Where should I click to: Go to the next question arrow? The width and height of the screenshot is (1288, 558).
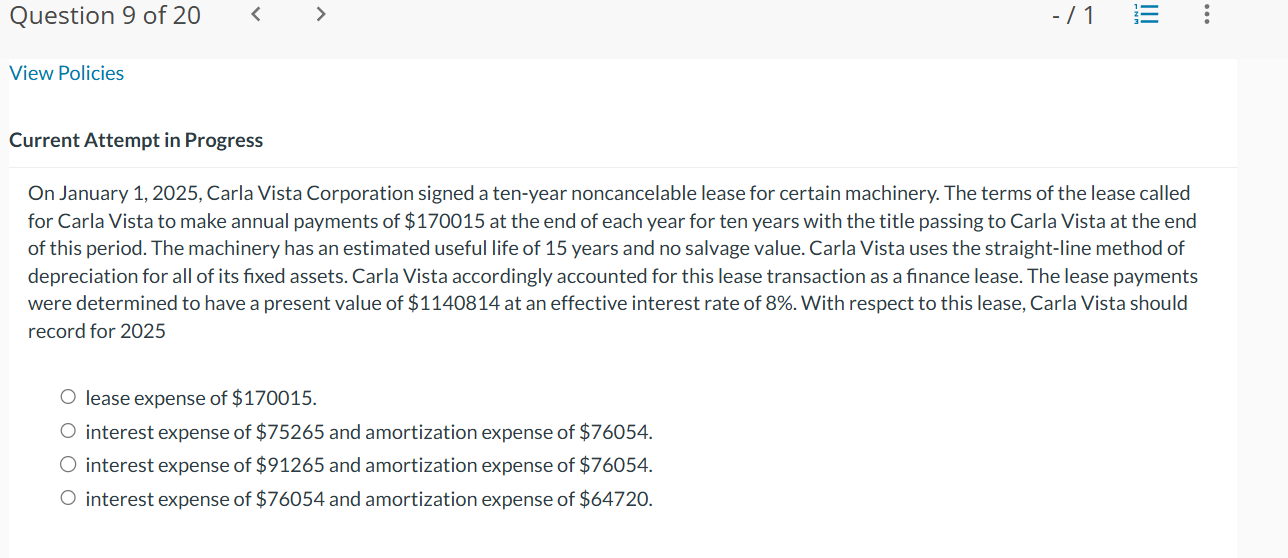(320, 15)
